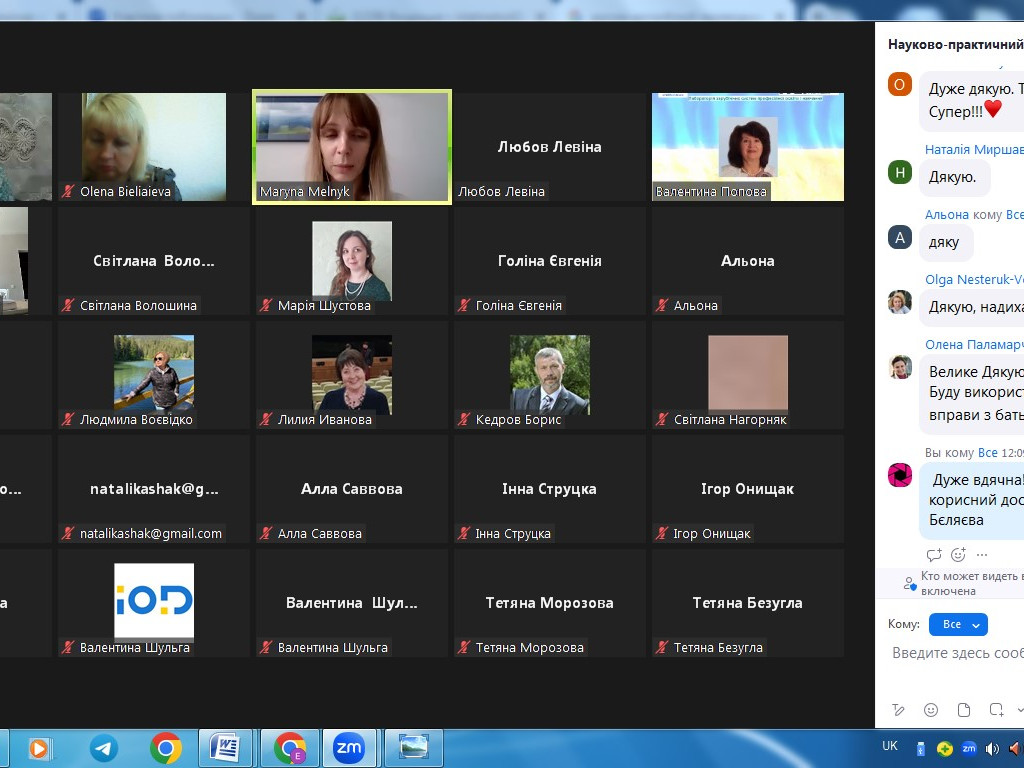
Task: Click Марія Шустова's profile photo tile
Action: click(351, 261)
